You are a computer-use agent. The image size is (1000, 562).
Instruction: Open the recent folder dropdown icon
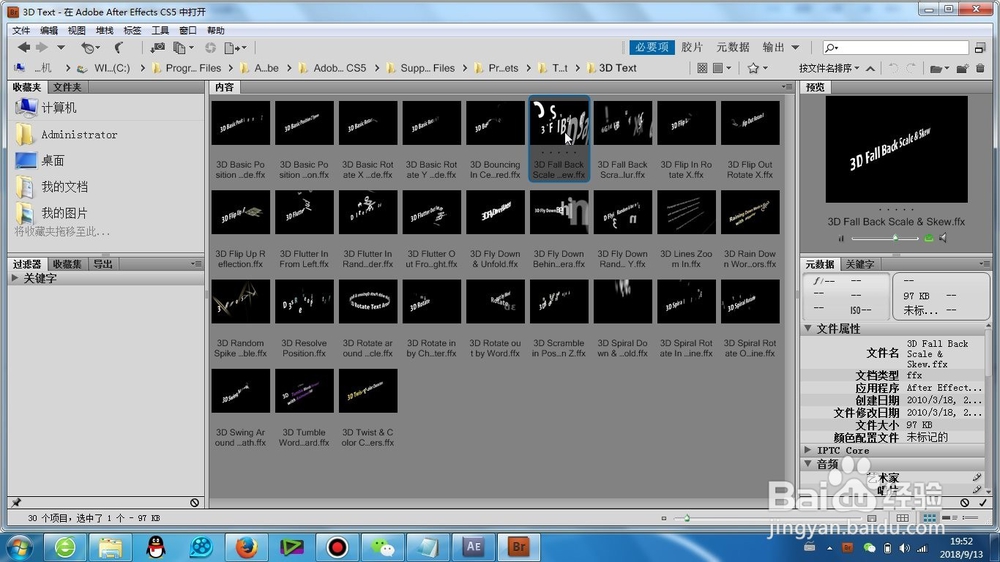coord(939,68)
